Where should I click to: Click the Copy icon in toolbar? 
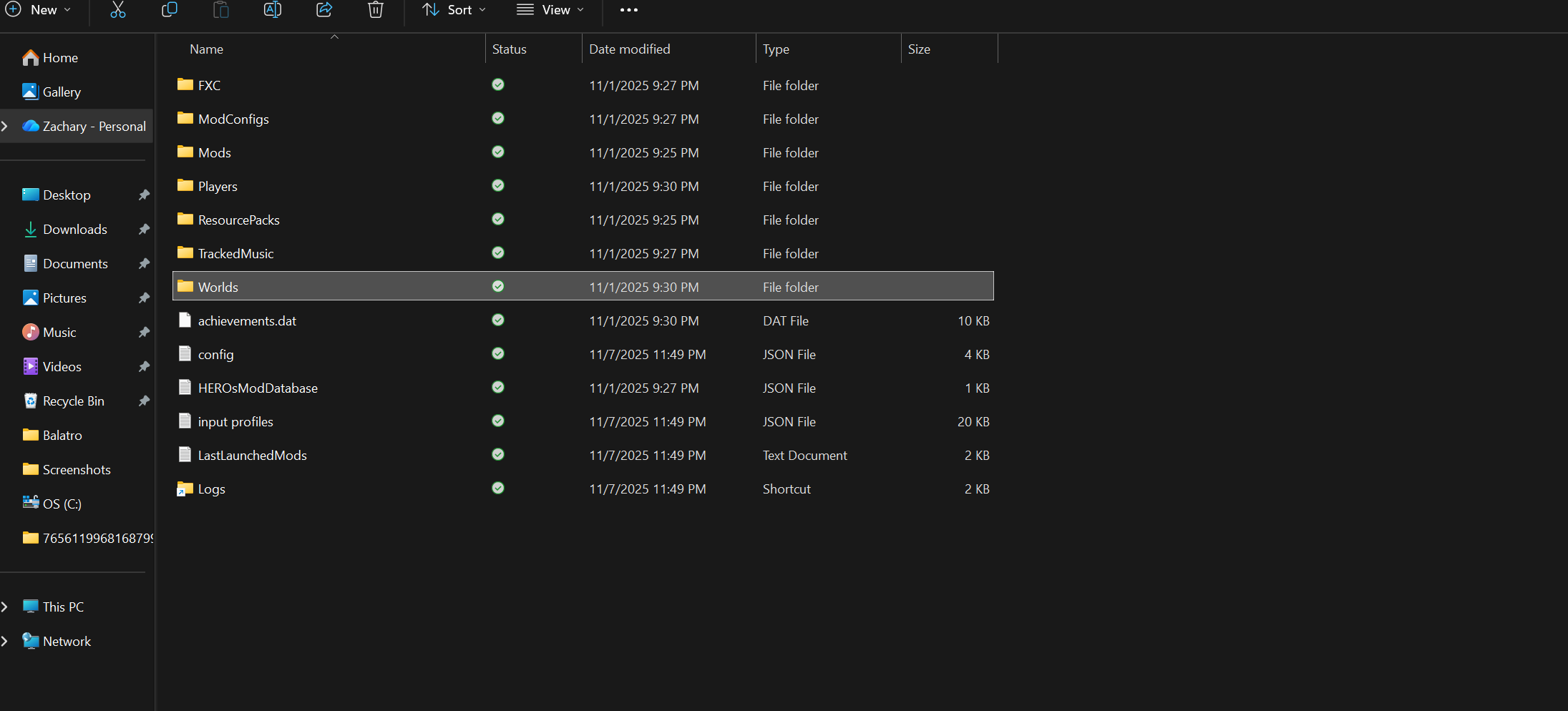tap(170, 10)
